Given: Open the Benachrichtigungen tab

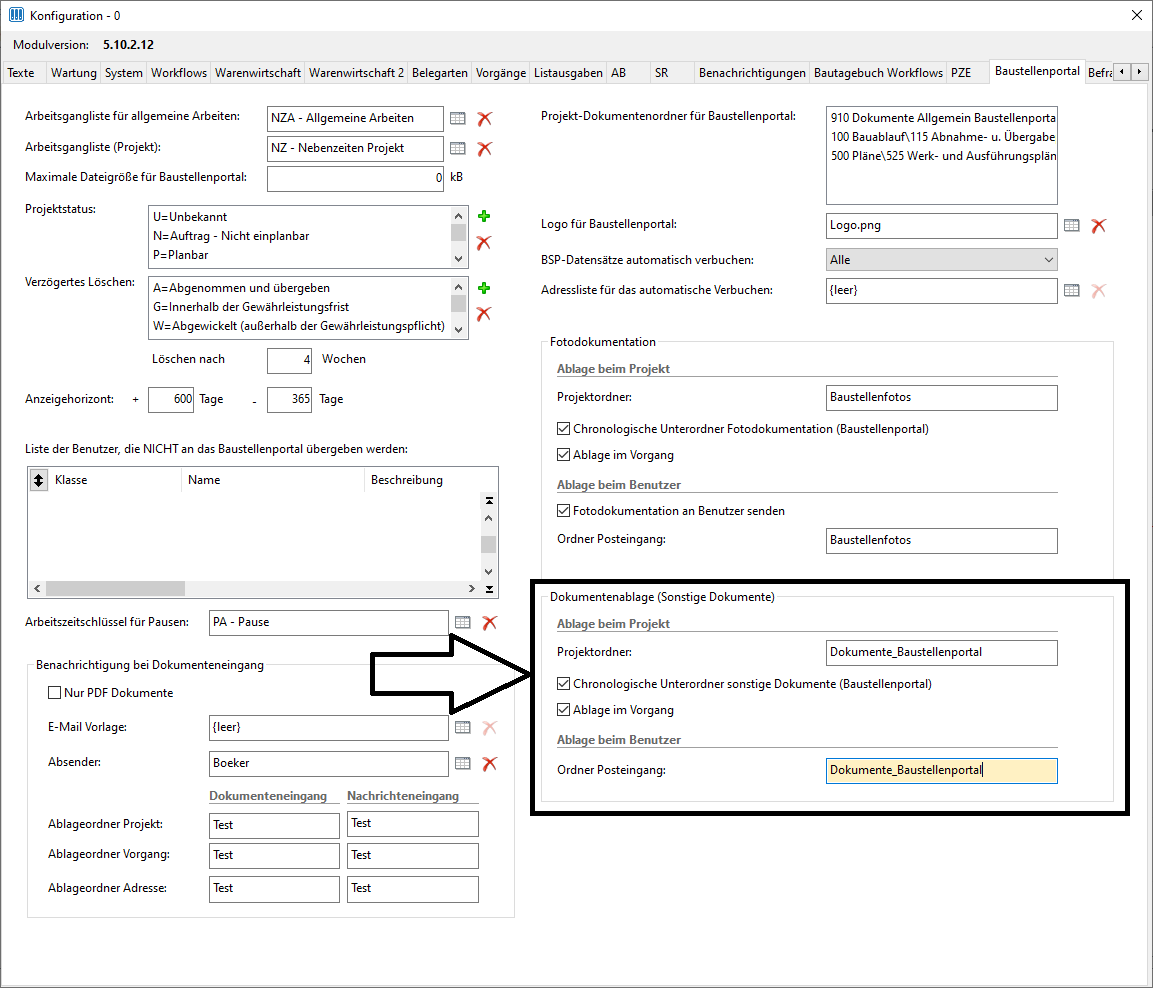Looking at the screenshot, I should pos(752,73).
